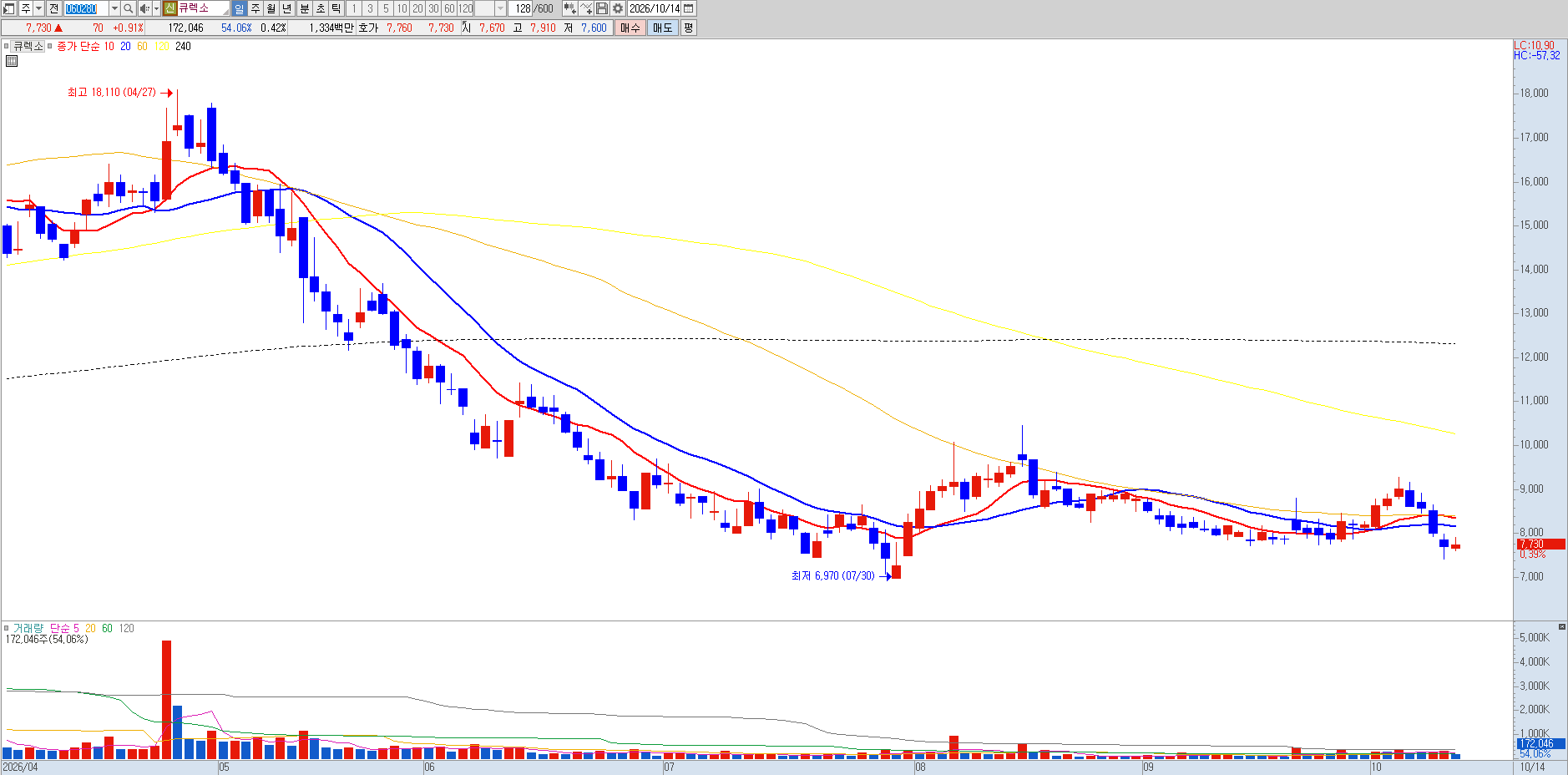Screen dimensions: 1568x775
Task: Open the custom interval combo dropdown
Action: point(500,8)
